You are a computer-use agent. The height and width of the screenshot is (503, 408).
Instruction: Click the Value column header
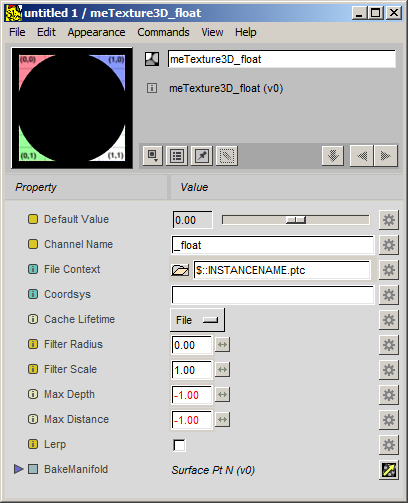[x=287, y=187]
